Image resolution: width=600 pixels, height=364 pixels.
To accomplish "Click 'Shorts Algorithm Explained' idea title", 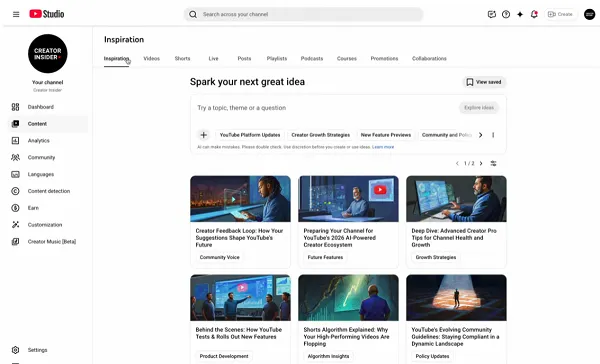I will 346,336.
